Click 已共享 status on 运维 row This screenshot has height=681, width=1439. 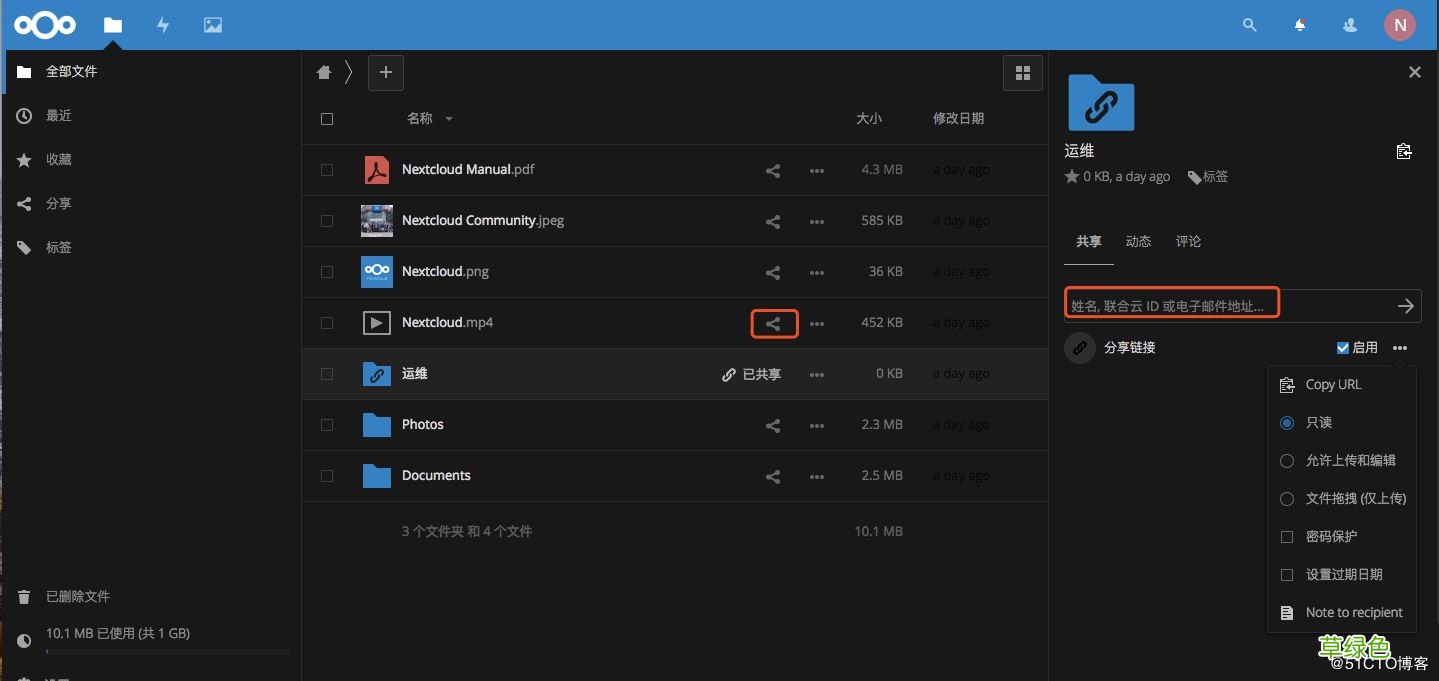[752, 374]
